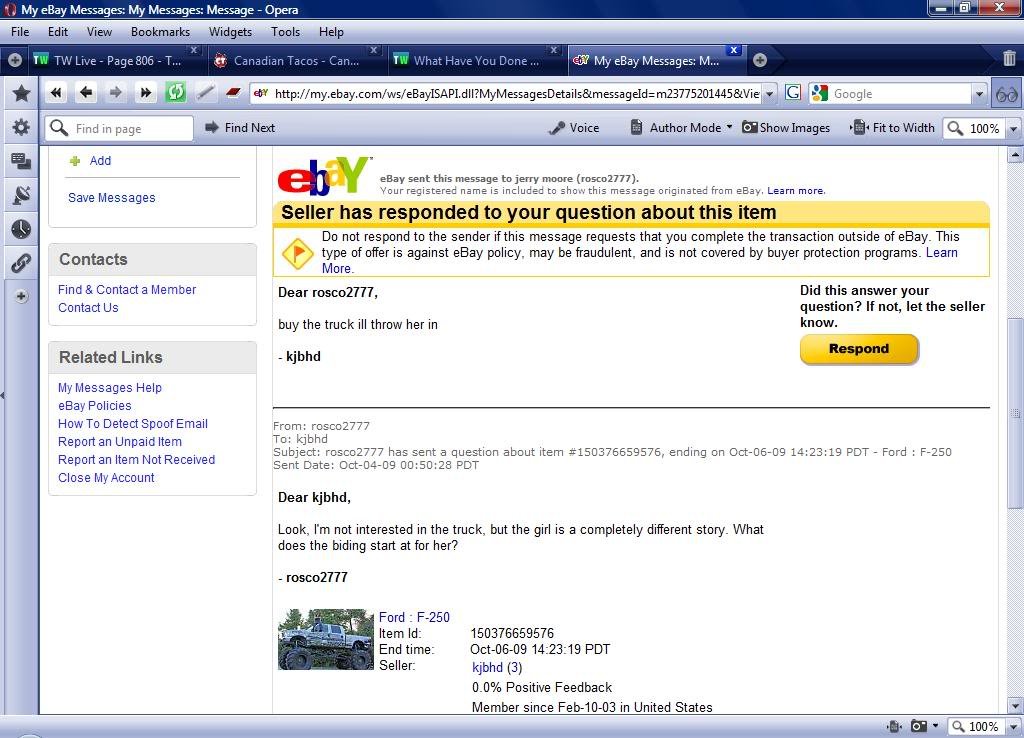Click the fit-to-width icon in status bar

coord(895,726)
